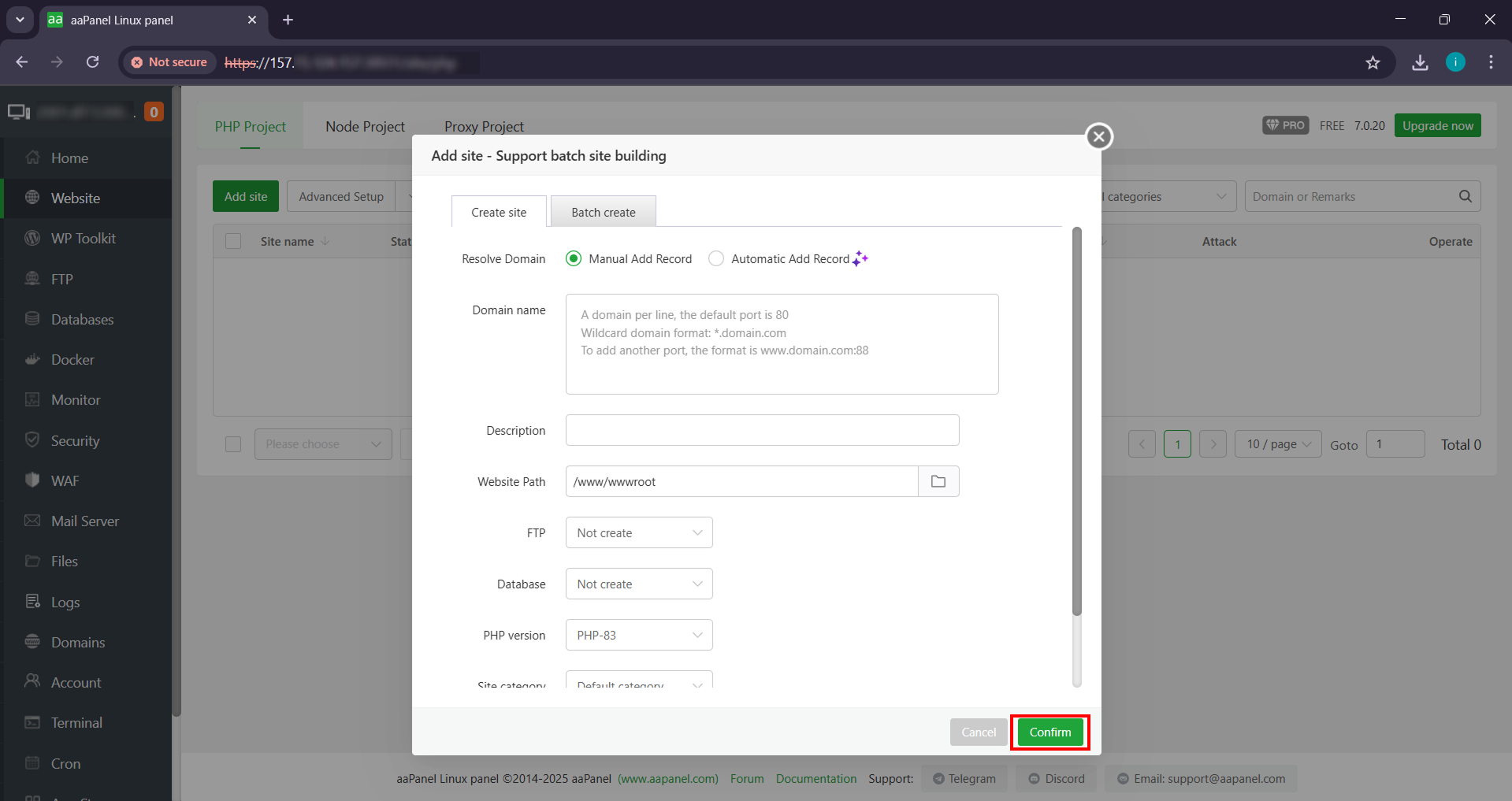Switch to the Batch create tab
This screenshot has height=801, width=1512.
coord(602,211)
